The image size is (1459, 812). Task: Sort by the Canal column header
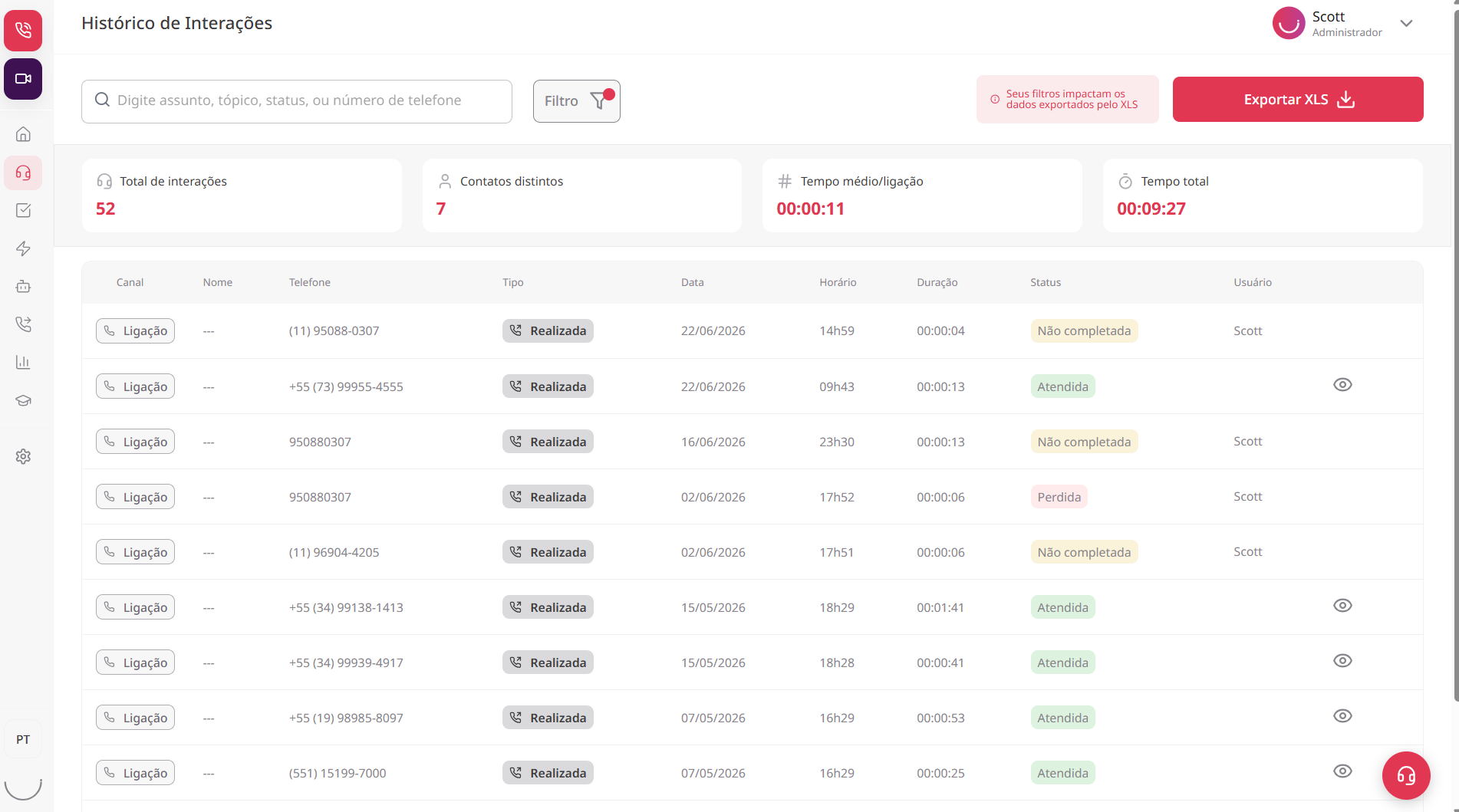coord(130,282)
